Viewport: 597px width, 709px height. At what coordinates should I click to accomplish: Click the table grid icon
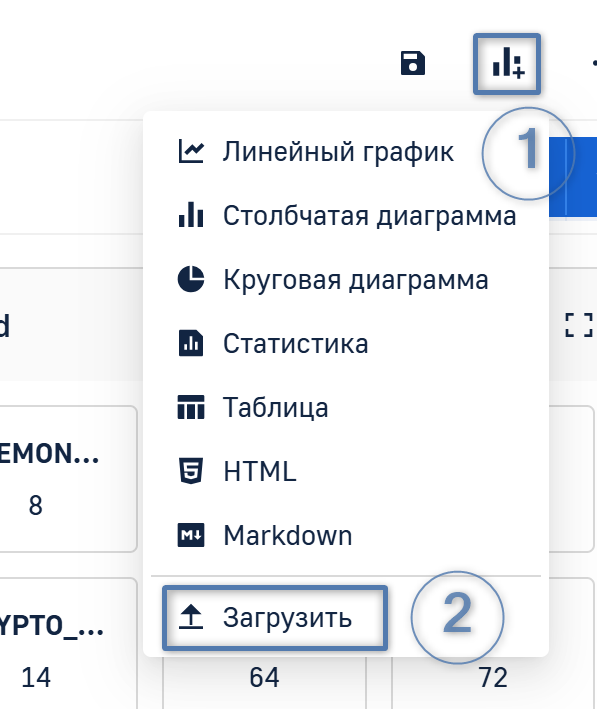191,407
